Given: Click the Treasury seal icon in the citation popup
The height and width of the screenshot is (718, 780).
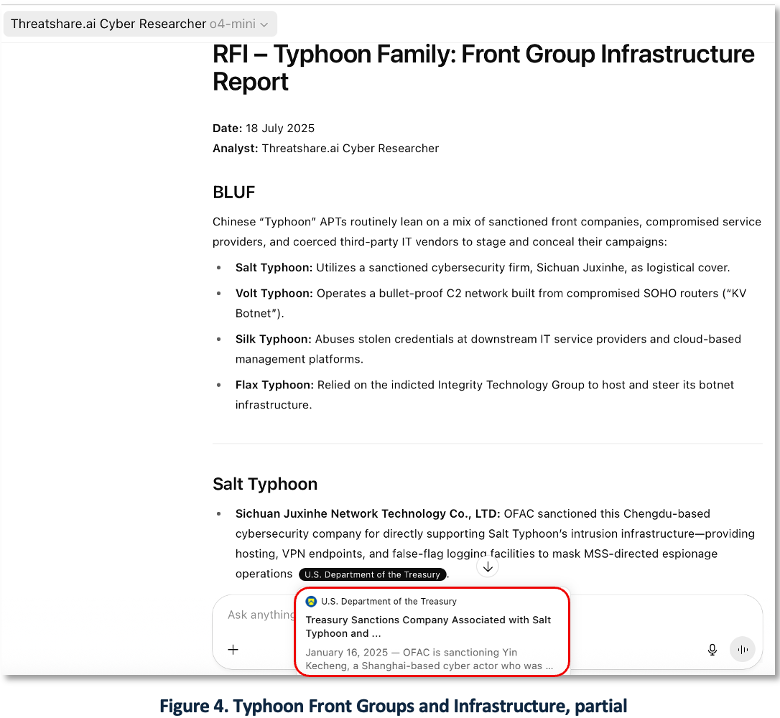Looking at the screenshot, I should coord(311,601).
